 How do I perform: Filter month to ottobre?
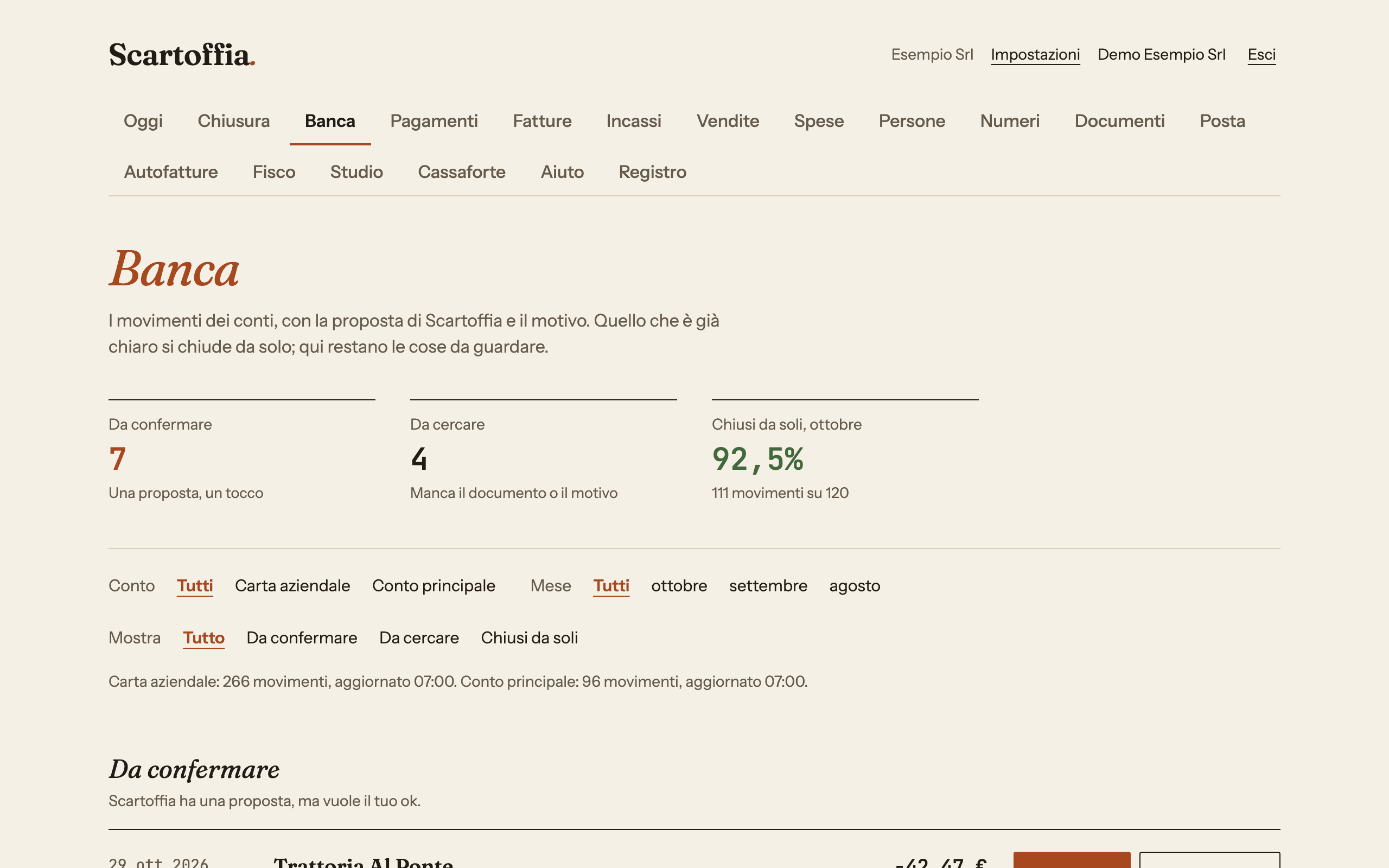(679, 585)
